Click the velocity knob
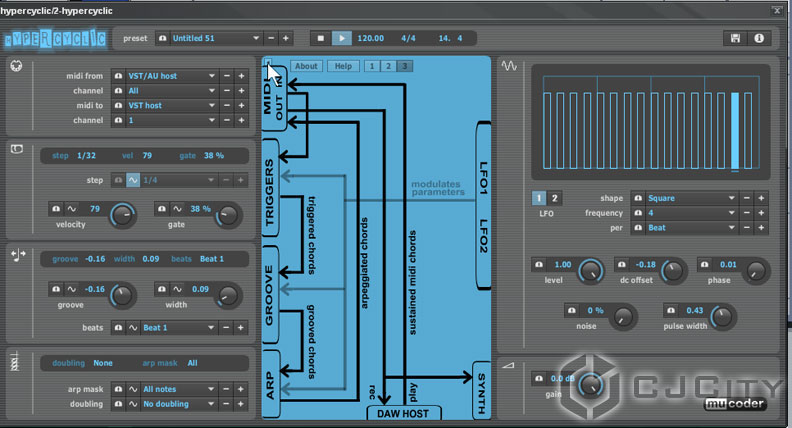Viewport: 792px width, 428px height. [x=123, y=215]
